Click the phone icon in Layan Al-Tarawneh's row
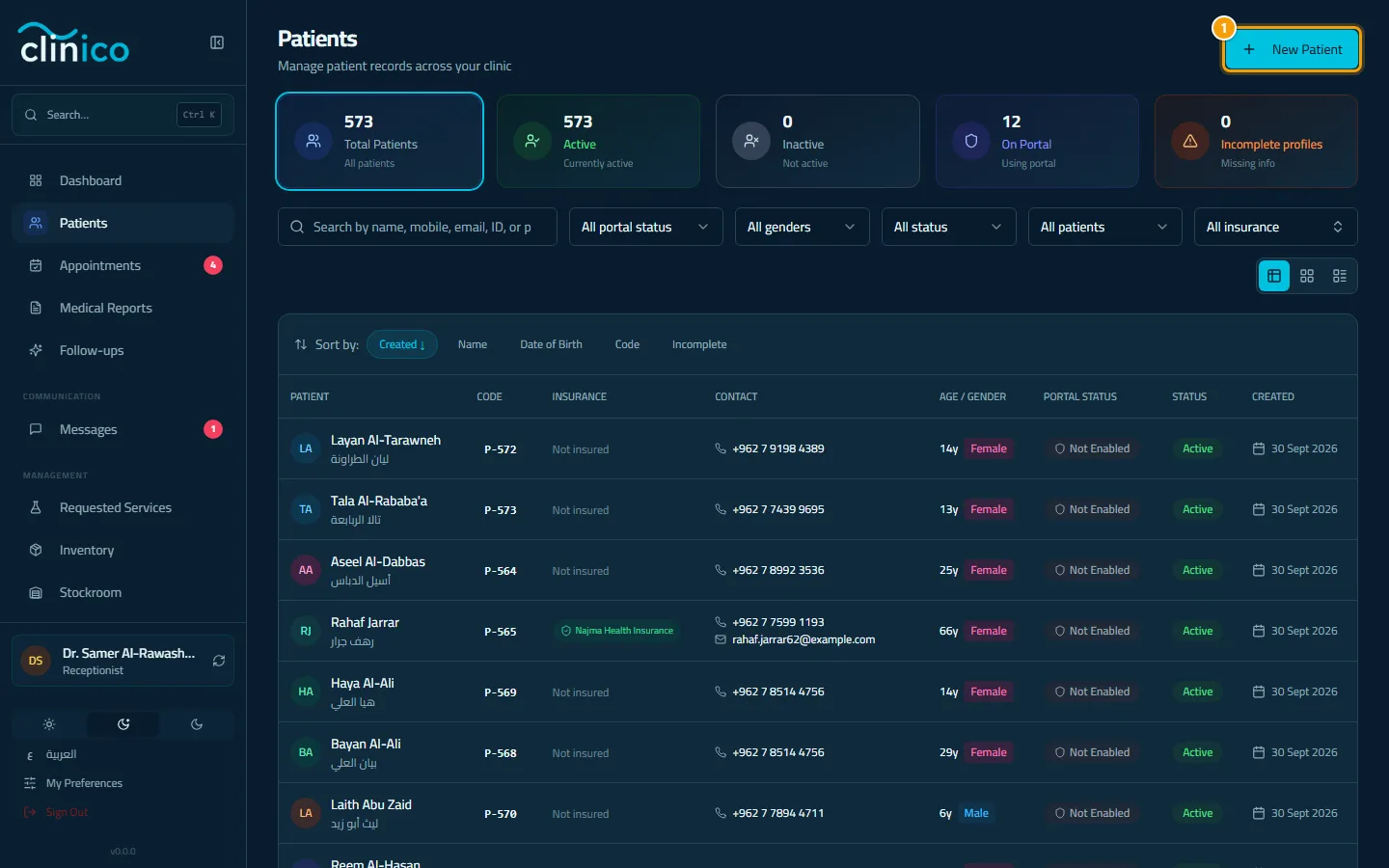Image resolution: width=1389 pixels, height=868 pixels. tap(721, 448)
